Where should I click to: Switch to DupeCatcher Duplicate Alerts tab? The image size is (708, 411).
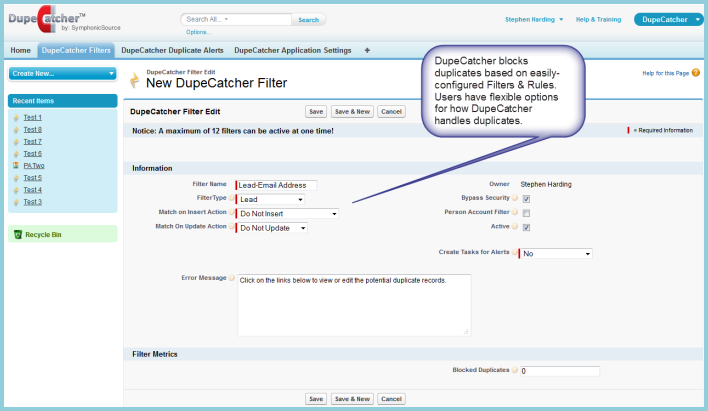point(173,50)
